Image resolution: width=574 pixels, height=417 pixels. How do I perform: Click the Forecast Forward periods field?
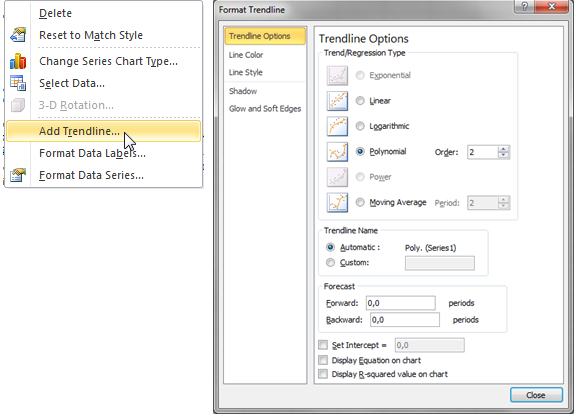coord(400,303)
